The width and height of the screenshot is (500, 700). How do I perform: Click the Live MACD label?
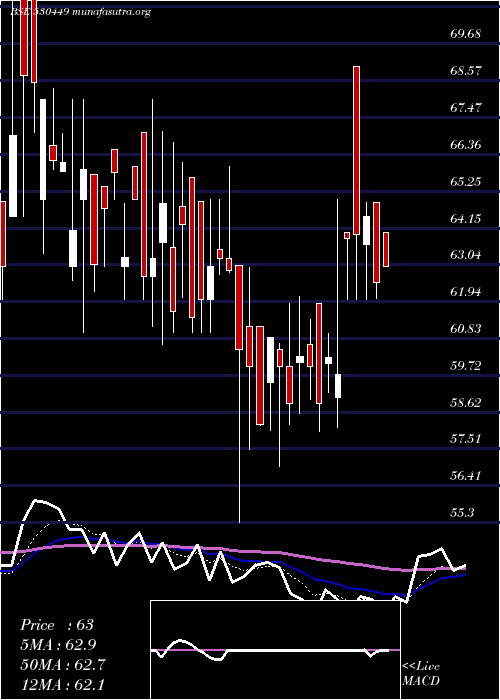coord(421,674)
